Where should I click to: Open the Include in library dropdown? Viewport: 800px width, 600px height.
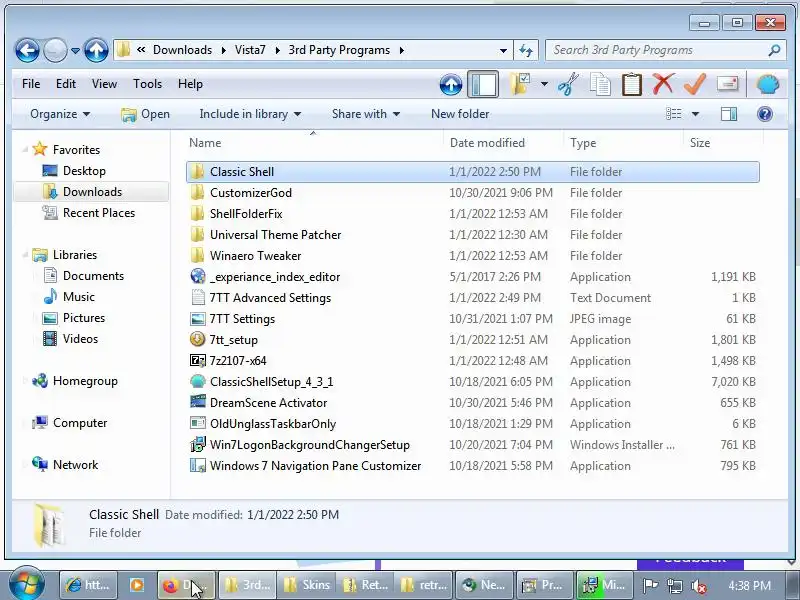point(250,114)
